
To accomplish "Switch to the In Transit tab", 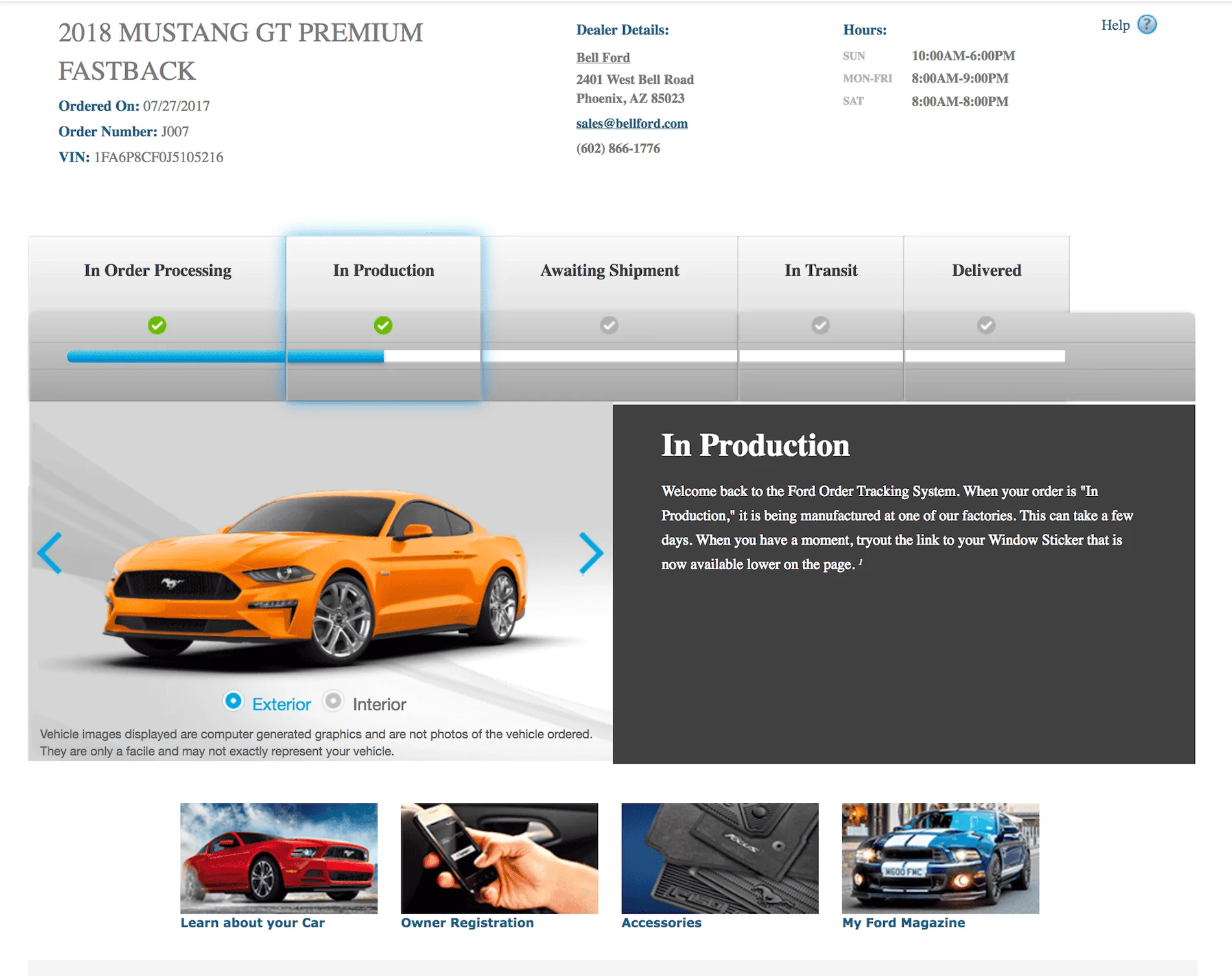I will [821, 270].
